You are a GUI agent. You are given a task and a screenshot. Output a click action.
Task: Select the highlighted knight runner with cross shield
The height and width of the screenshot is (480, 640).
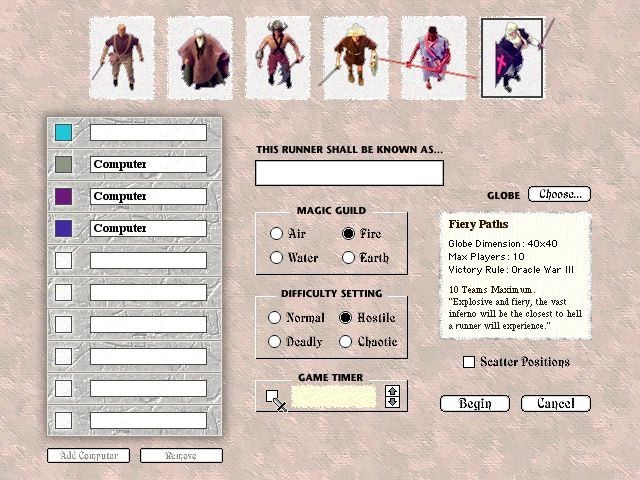[512, 57]
